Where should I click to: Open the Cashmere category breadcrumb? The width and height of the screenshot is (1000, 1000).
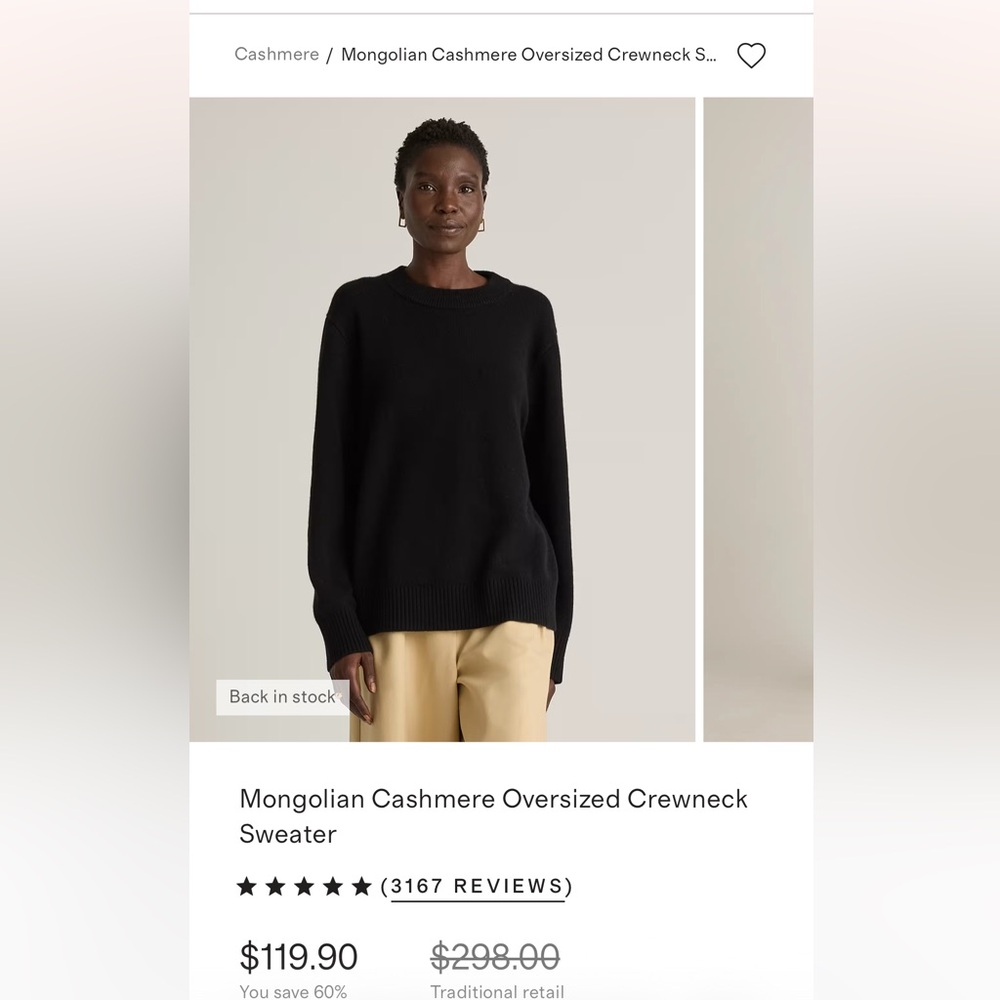coord(276,55)
